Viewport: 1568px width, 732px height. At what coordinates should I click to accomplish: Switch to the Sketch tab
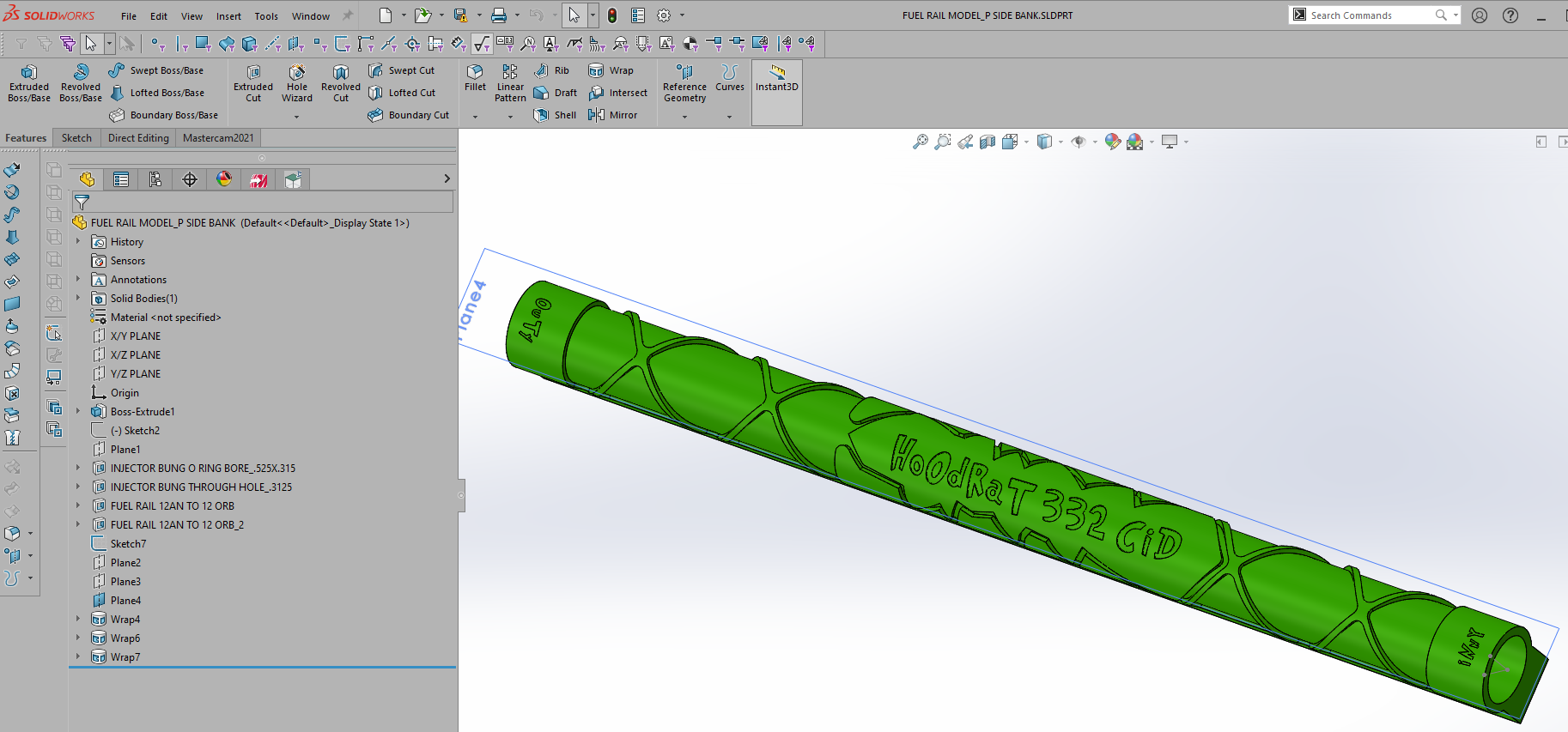click(76, 138)
